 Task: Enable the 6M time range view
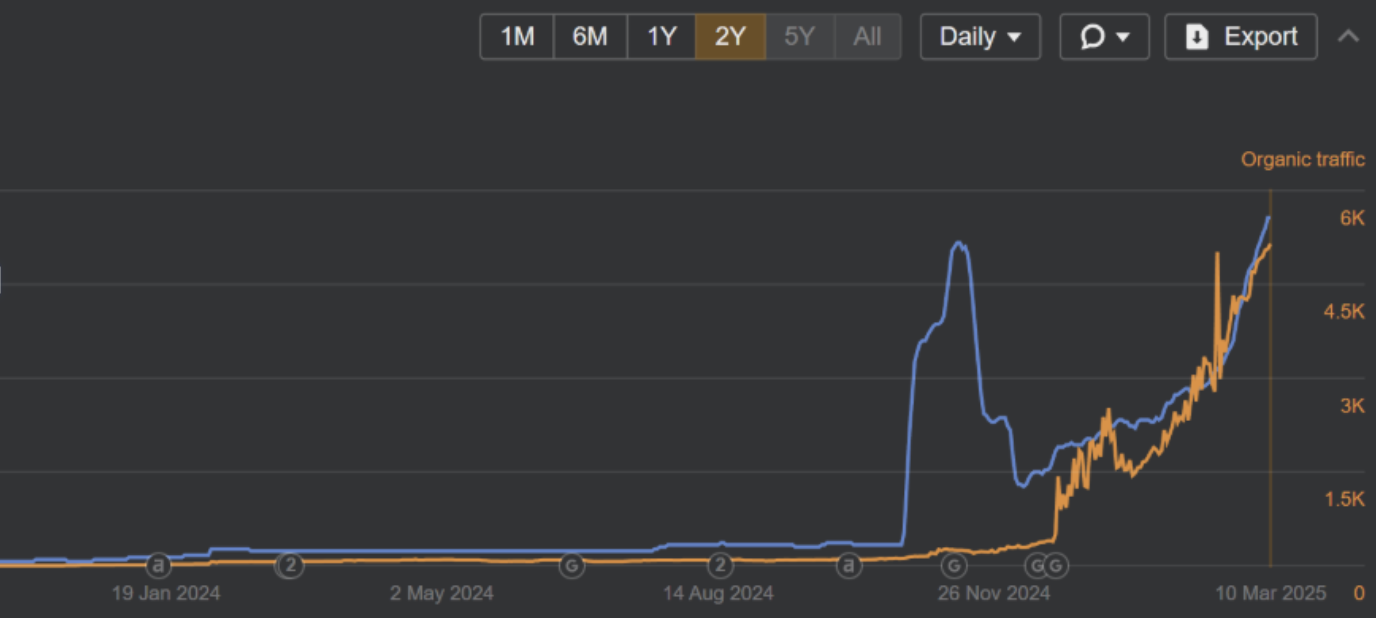pyautogui.click(x=590, y=36)
